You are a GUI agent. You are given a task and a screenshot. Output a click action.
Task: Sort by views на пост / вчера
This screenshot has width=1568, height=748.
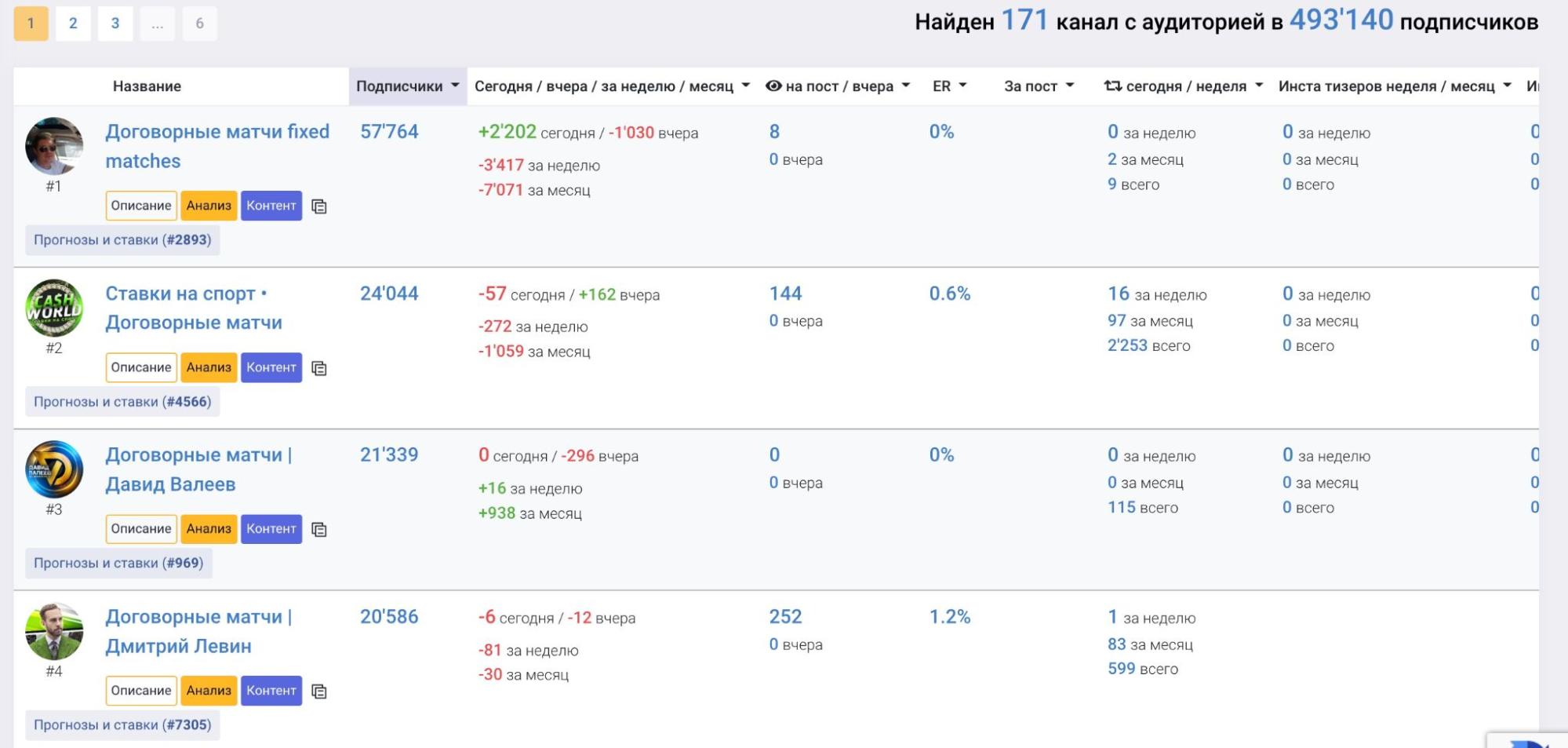(x=838, y=86)
